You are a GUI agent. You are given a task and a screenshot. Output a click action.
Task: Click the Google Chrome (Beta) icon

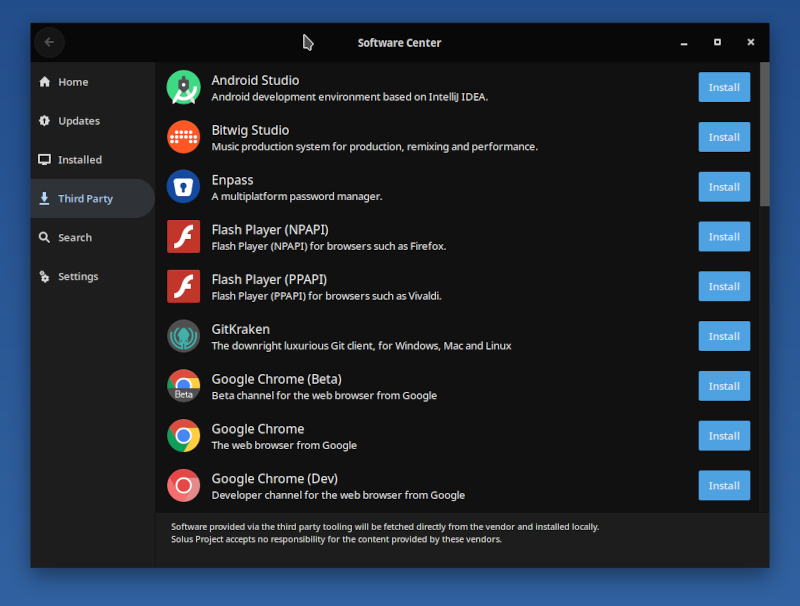[183, 386]
